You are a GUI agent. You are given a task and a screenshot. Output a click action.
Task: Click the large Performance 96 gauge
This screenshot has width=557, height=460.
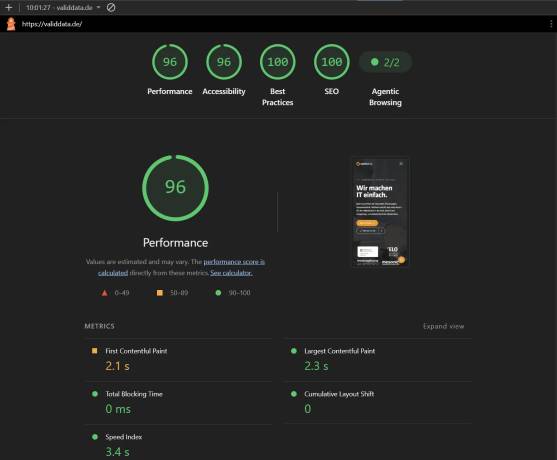175,188
